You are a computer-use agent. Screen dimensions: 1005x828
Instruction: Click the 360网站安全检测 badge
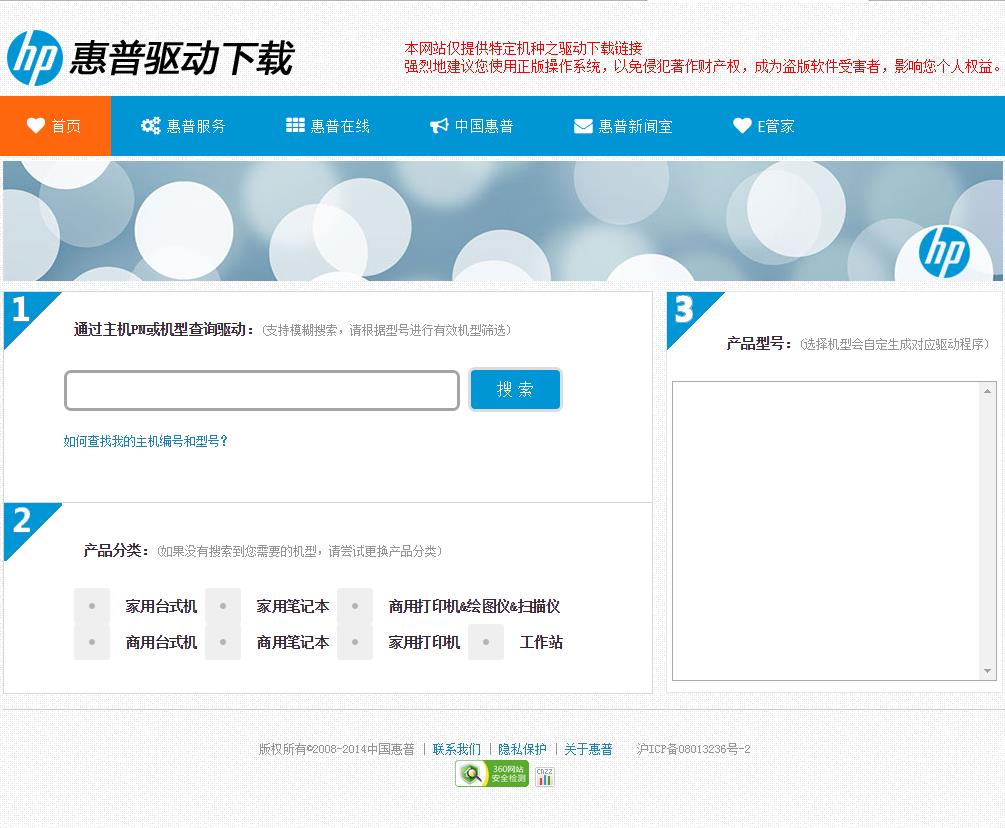pos(492,774)
